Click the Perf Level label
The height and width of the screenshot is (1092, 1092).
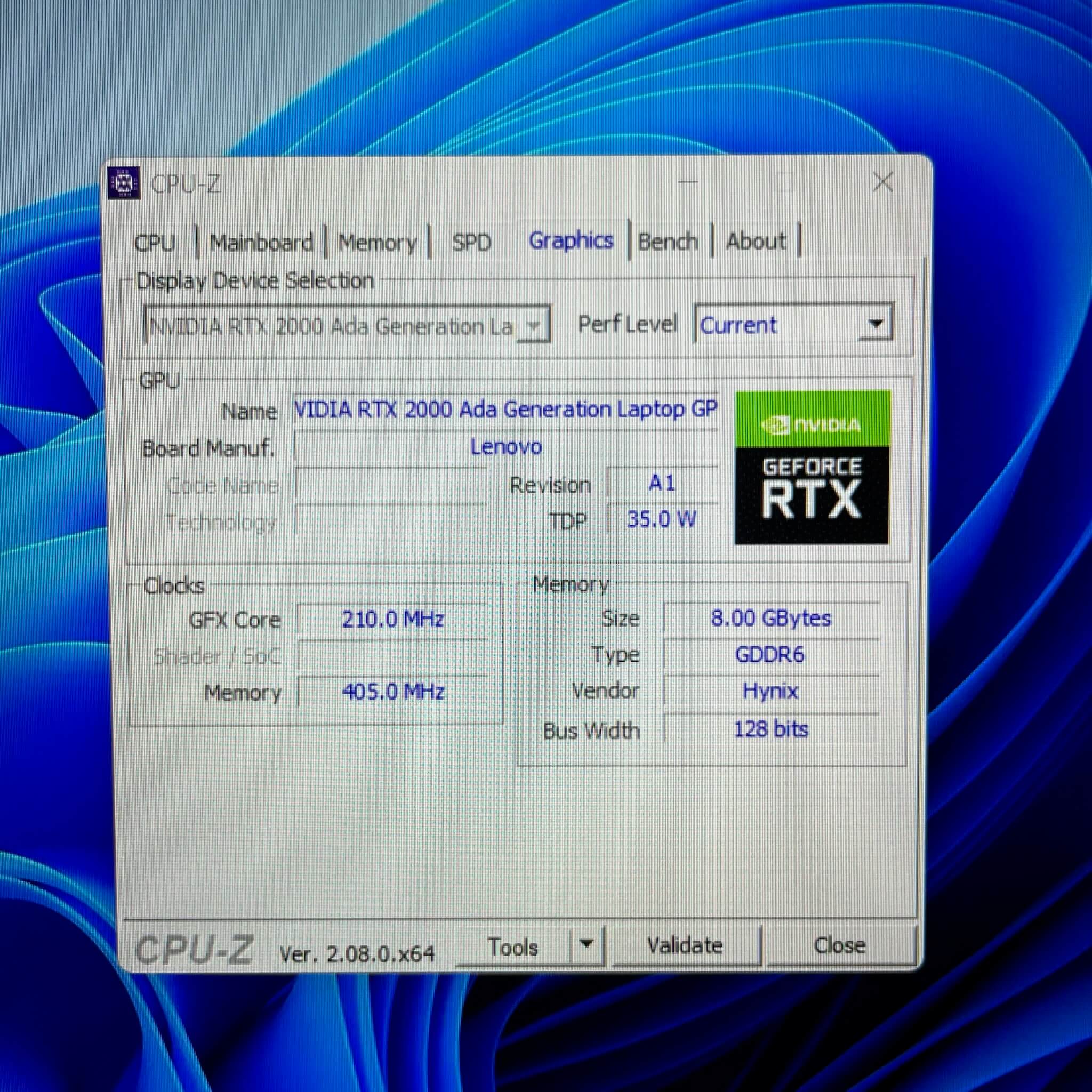click(x=627, y=324)
